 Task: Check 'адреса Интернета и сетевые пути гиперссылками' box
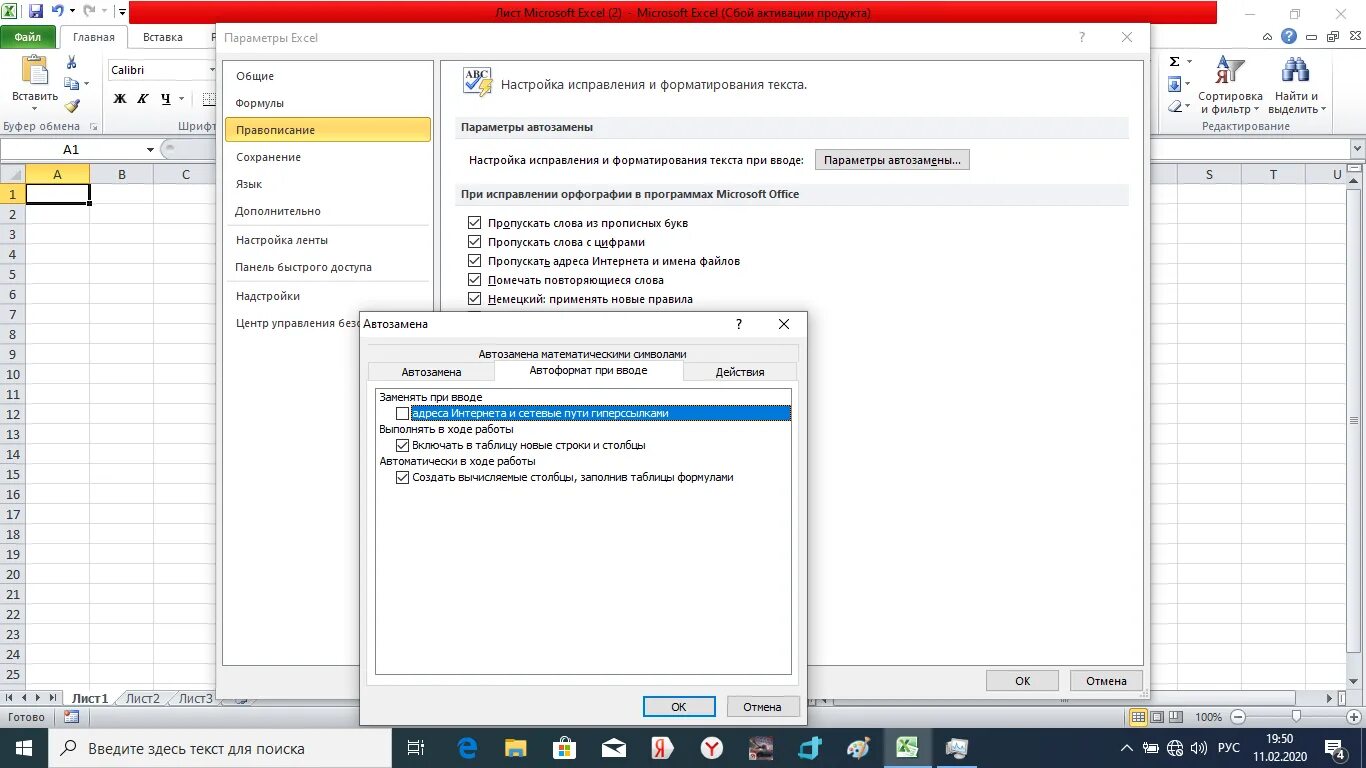tap(403, 413)
